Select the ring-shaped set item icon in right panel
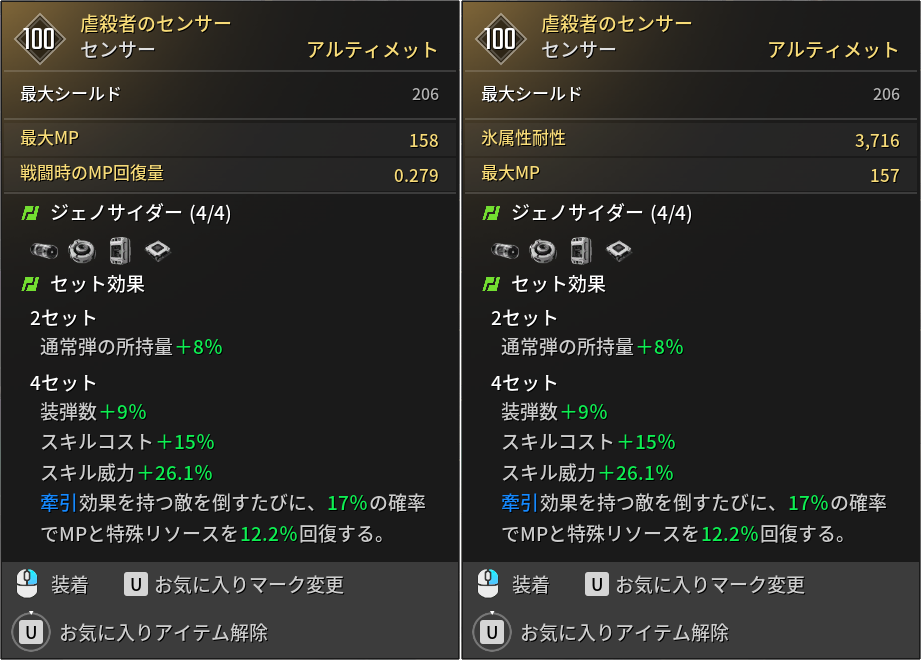 pyautogui.click(x=542, y=251)
